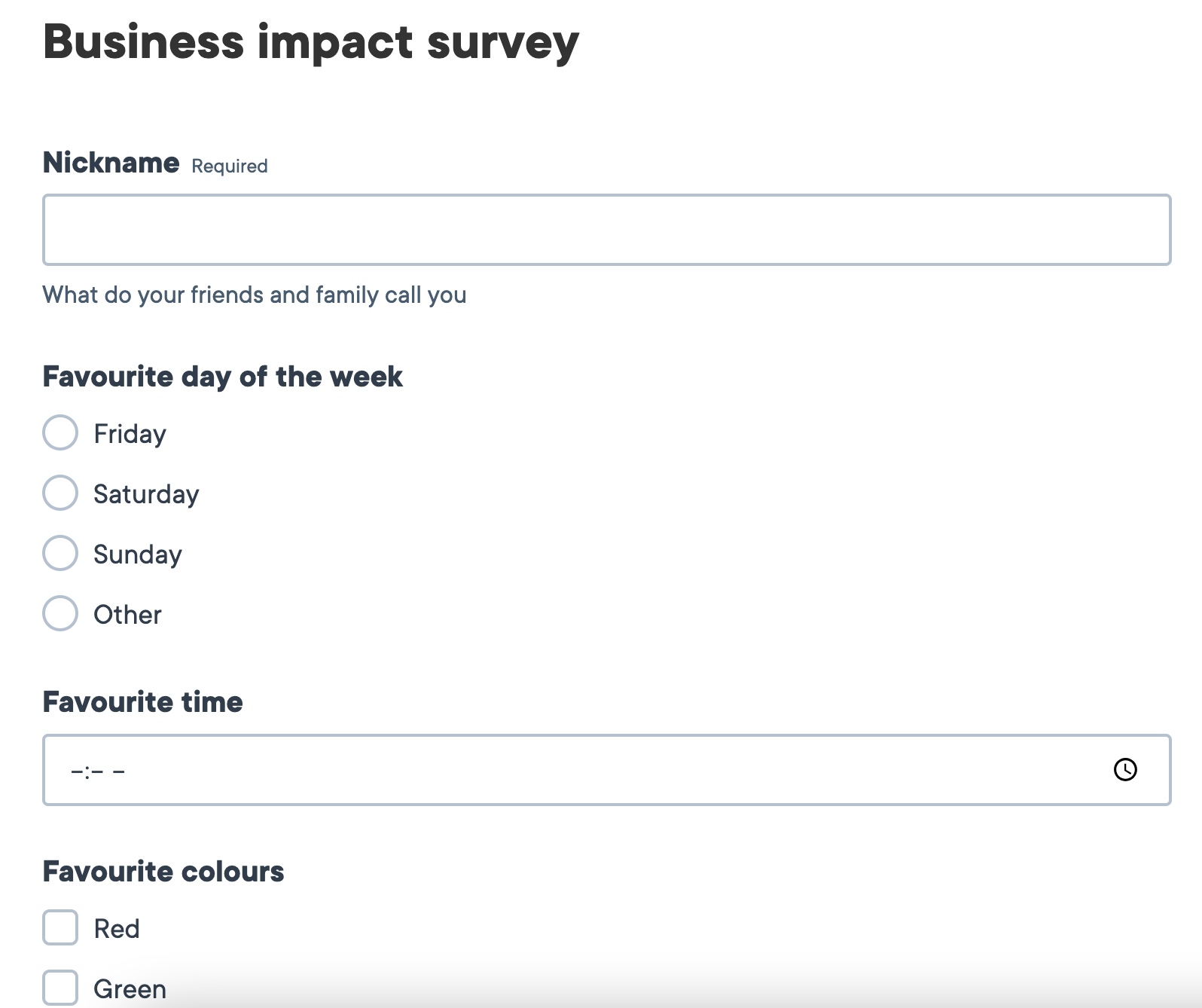Click the Friday text label
1202x1008 pixels.
130,435
